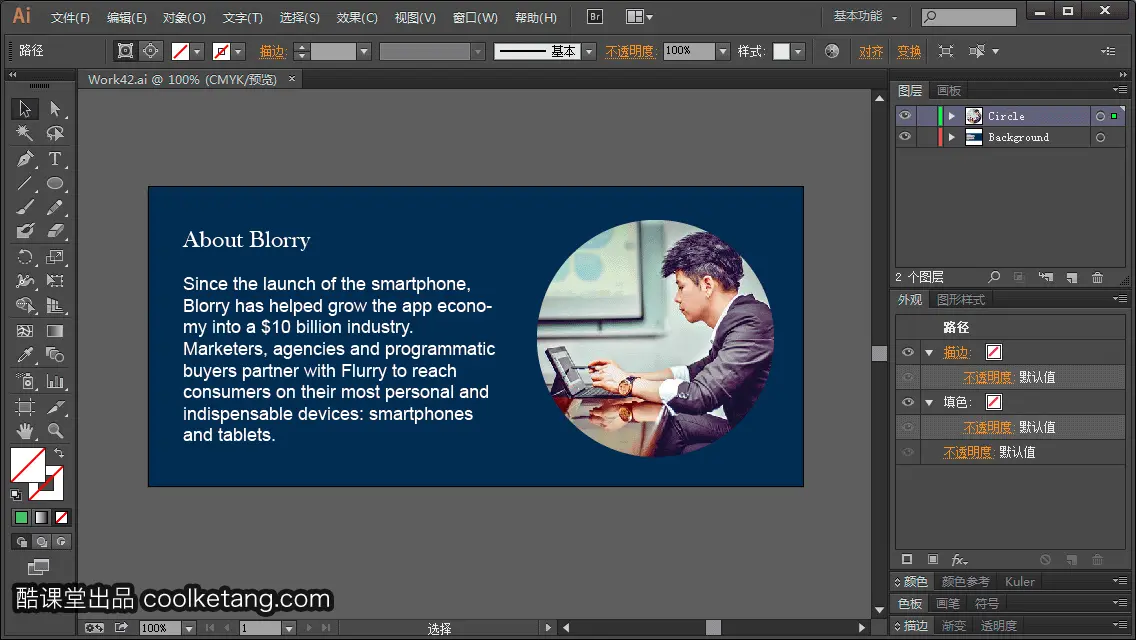
Task: Click the 不透明度 link in control bar
Action: (x=630, y=51)
